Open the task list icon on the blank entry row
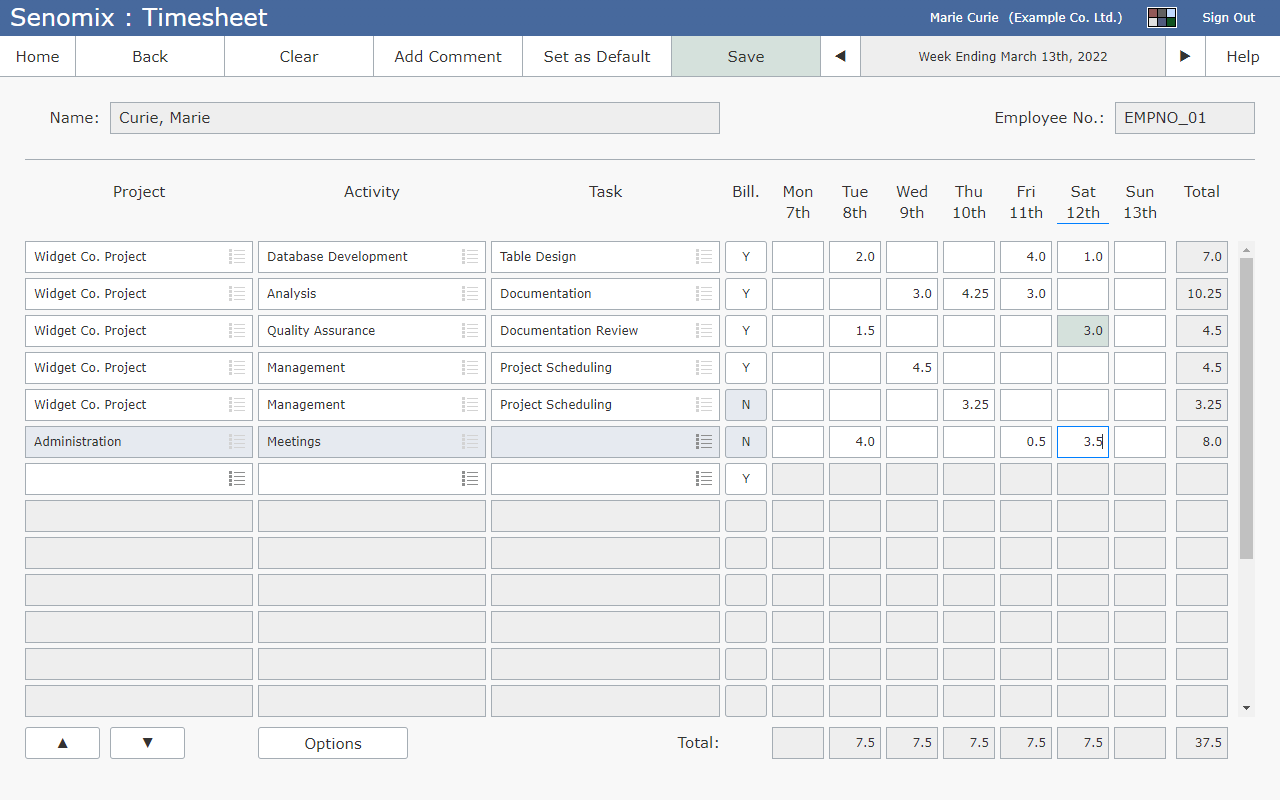1280x800 pixels. tap(703, 478)
